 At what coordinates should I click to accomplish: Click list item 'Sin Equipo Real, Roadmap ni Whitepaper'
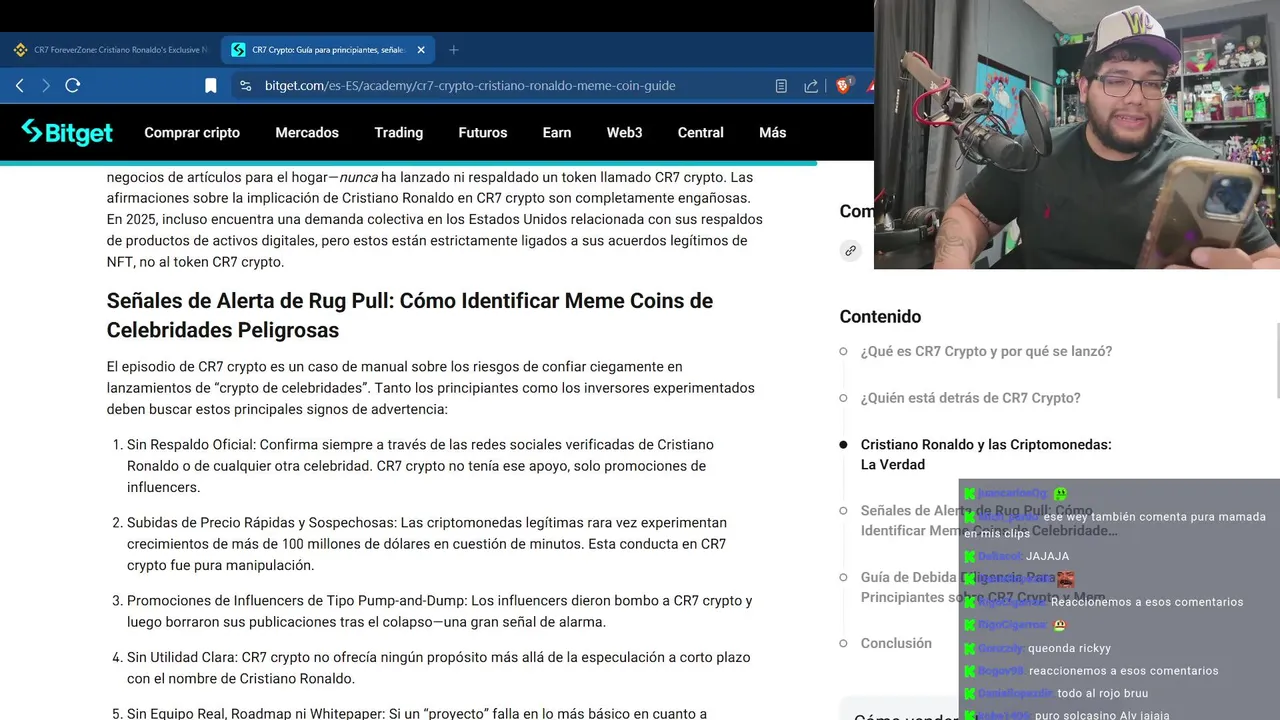[x=416, y=713]
